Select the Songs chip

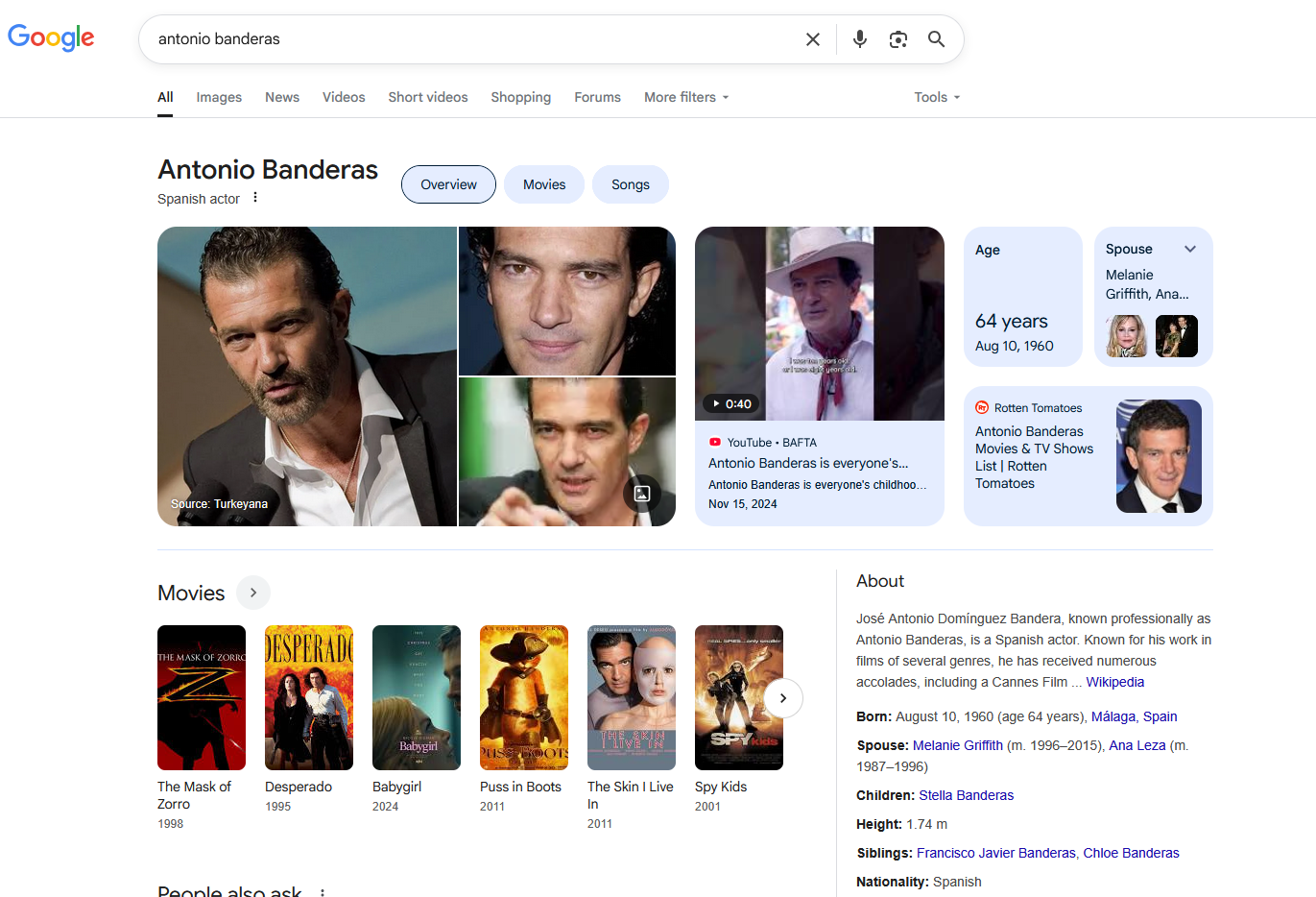[631, 184]
